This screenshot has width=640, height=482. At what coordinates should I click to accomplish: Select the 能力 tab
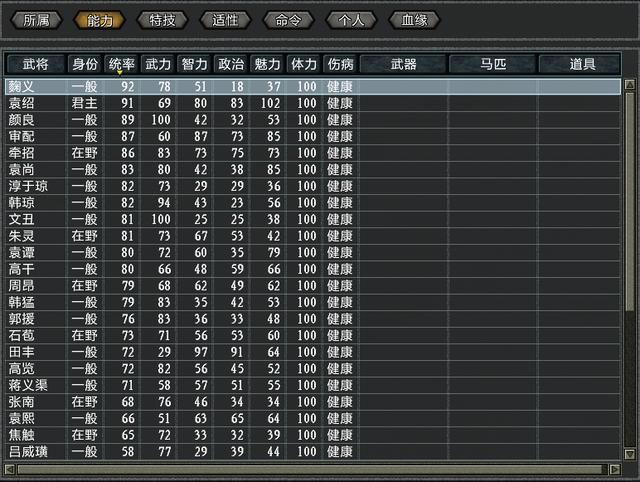pyautogui.click(x=99, y=20)
